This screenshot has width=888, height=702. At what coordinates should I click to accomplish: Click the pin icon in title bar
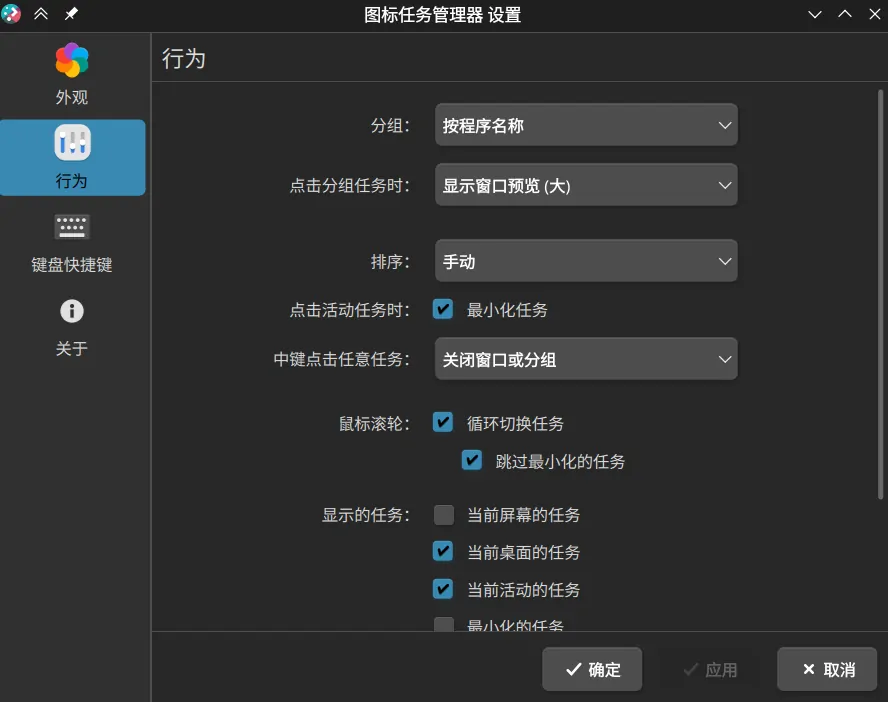click(x=71, y=15)
